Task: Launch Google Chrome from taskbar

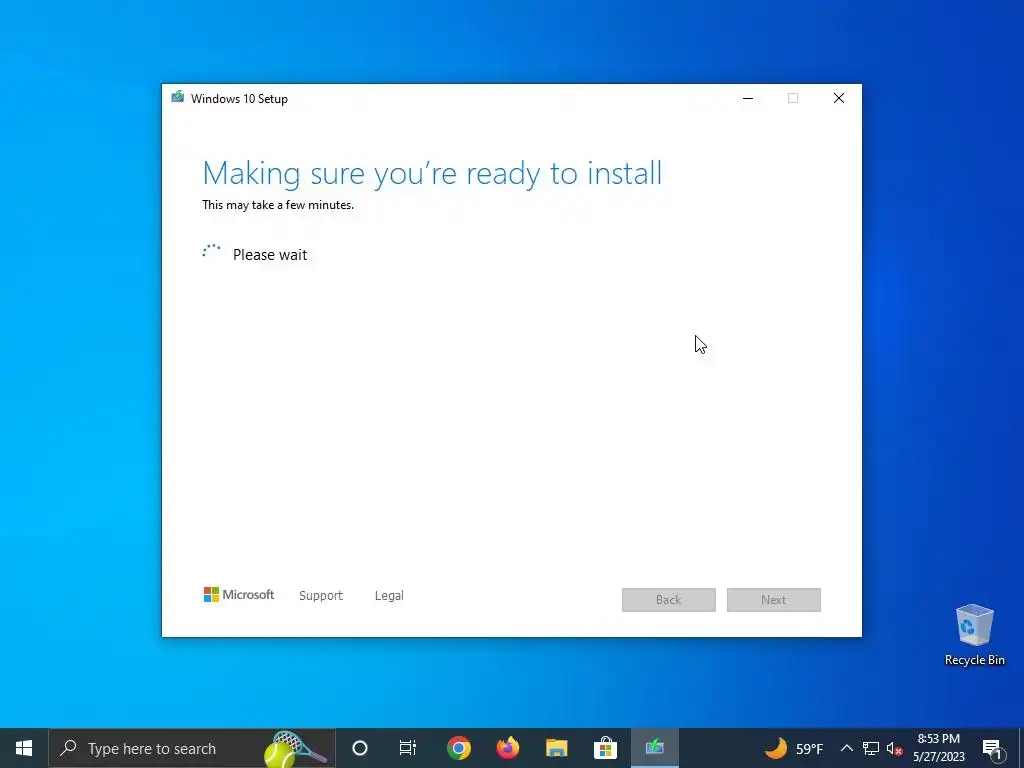Action: pyautogui.click(x=458, y=748)
